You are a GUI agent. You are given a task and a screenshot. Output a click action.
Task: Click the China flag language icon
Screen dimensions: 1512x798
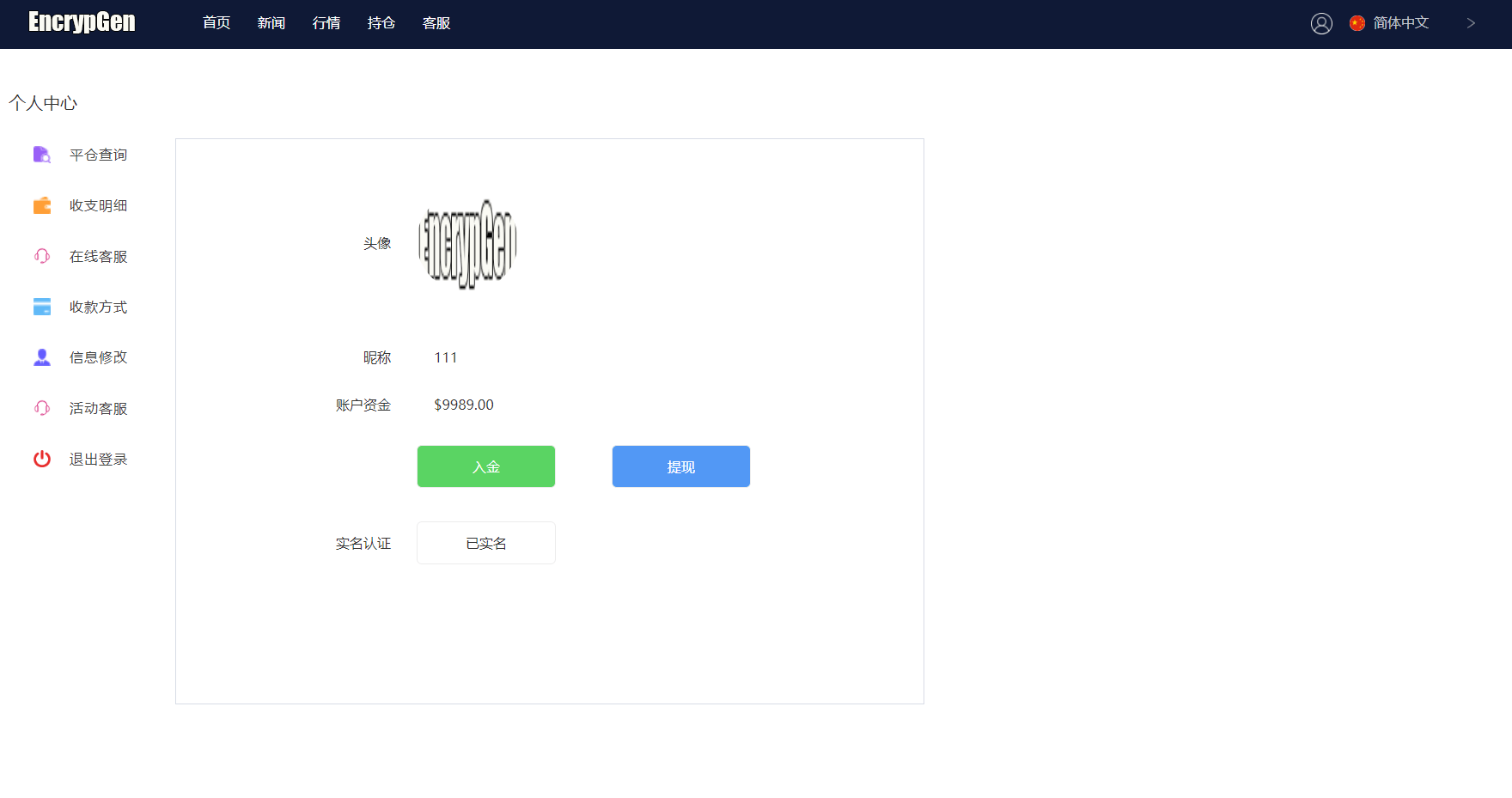click(x=1357, y=23)
